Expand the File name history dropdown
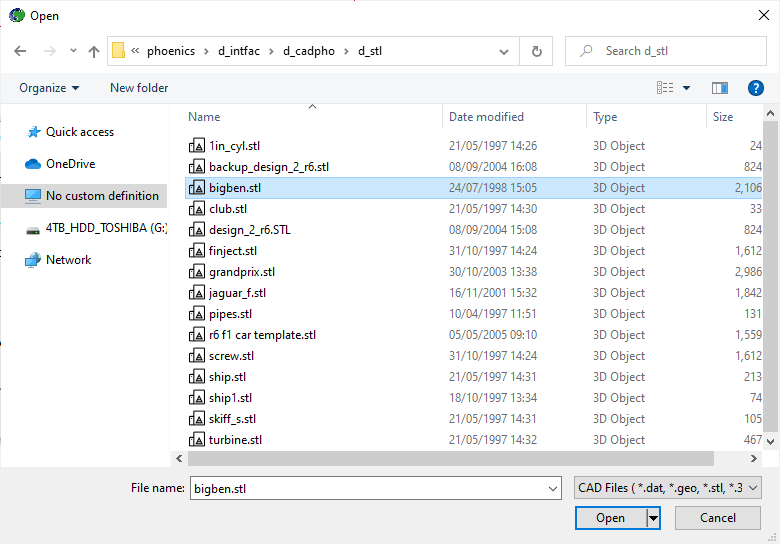 (553, 488)
